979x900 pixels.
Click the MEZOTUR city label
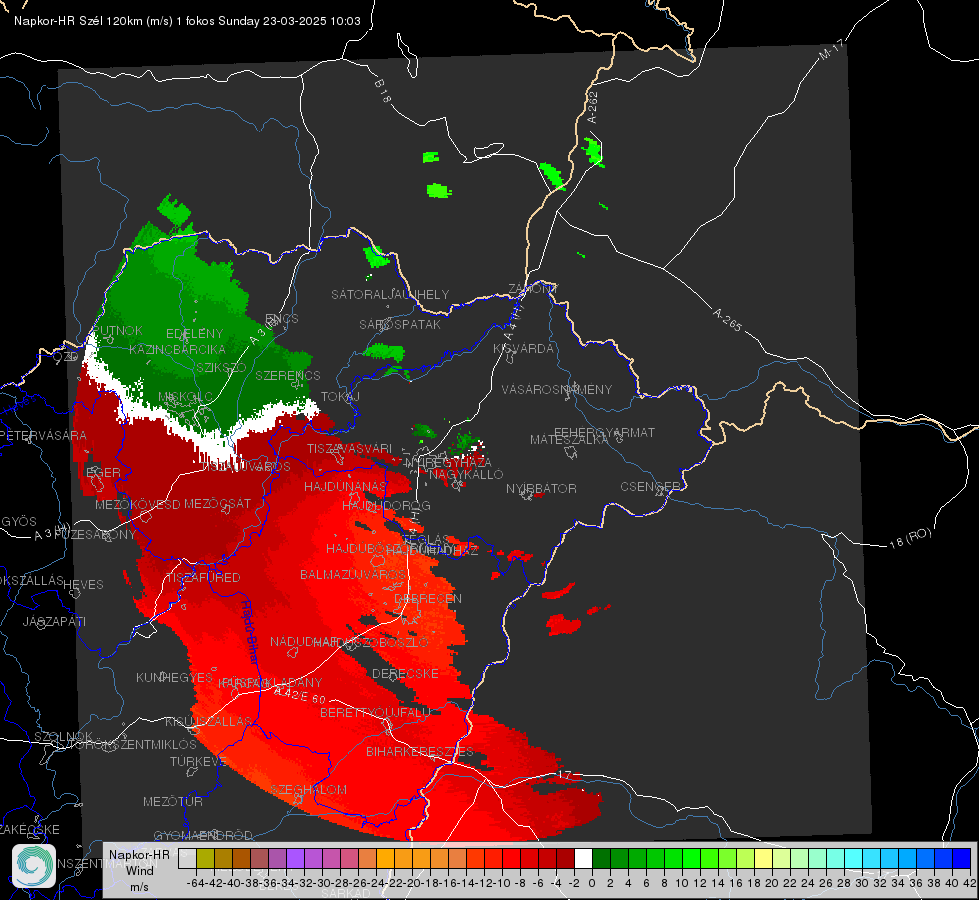point(173,802)
